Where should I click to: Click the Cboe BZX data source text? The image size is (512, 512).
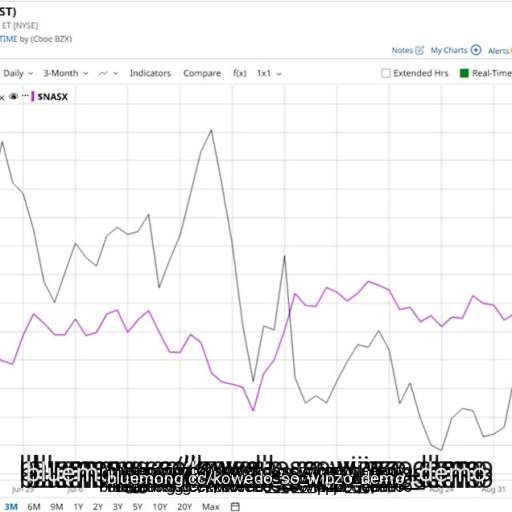tap(51, 39)
